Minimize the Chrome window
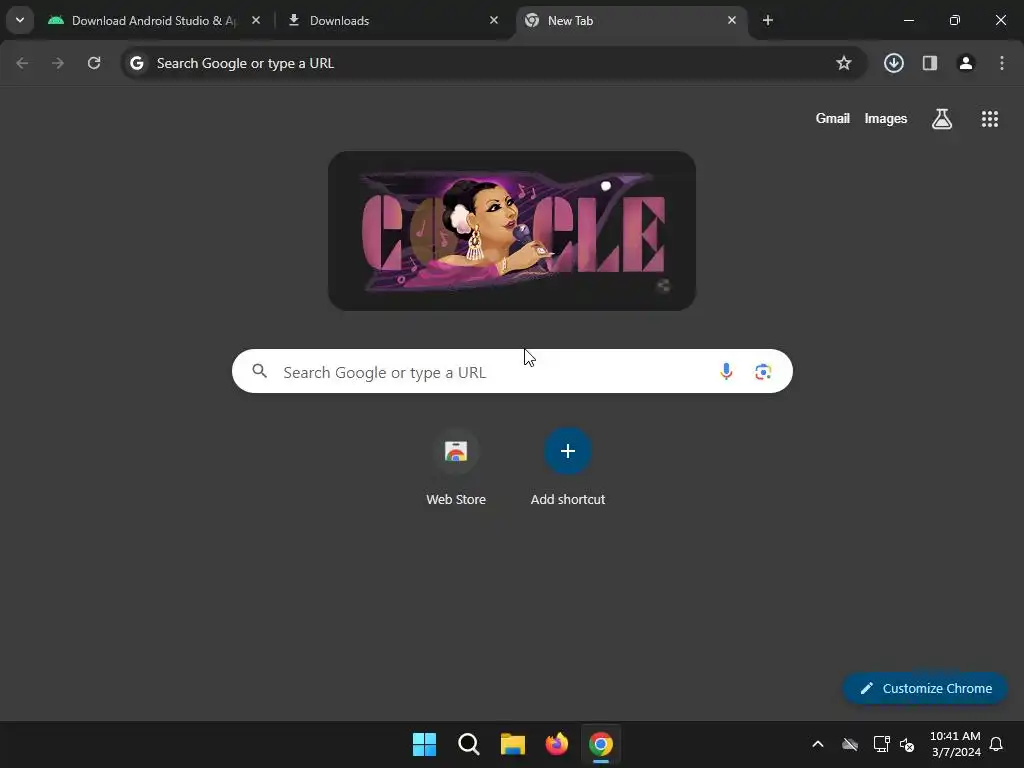 tap(908, 20)
